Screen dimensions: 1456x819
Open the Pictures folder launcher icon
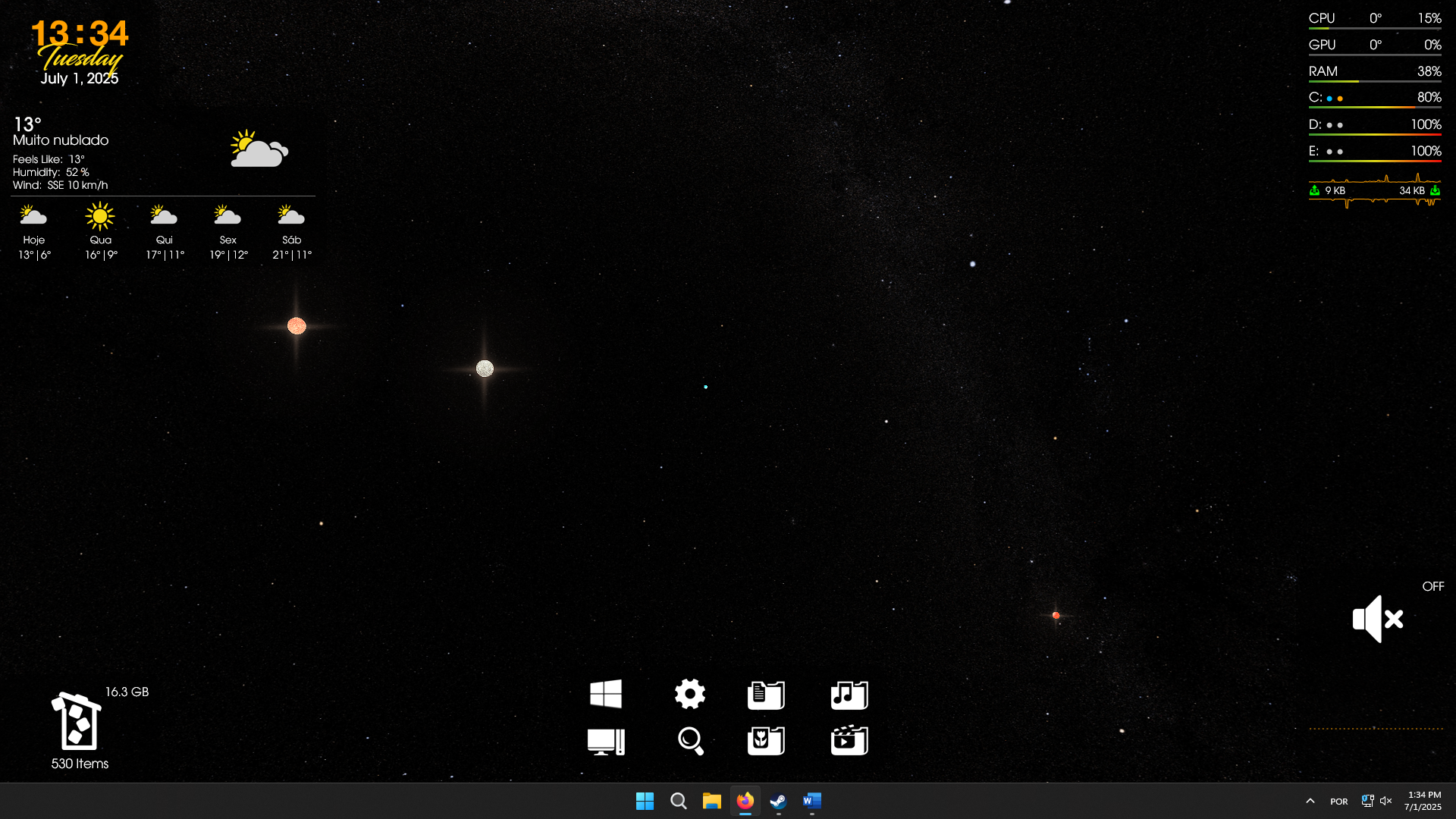[x=766, y=741]
